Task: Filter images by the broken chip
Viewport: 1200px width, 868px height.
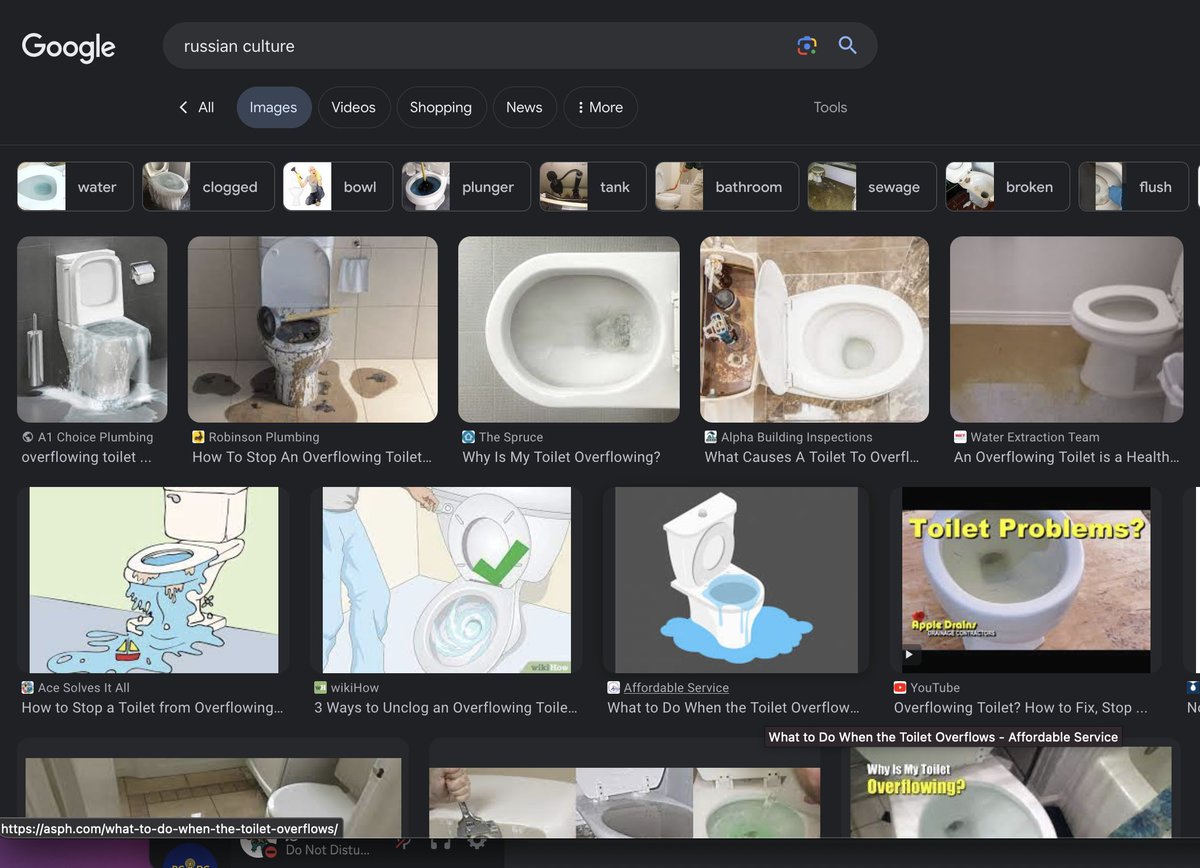Action: (1007, 187)
